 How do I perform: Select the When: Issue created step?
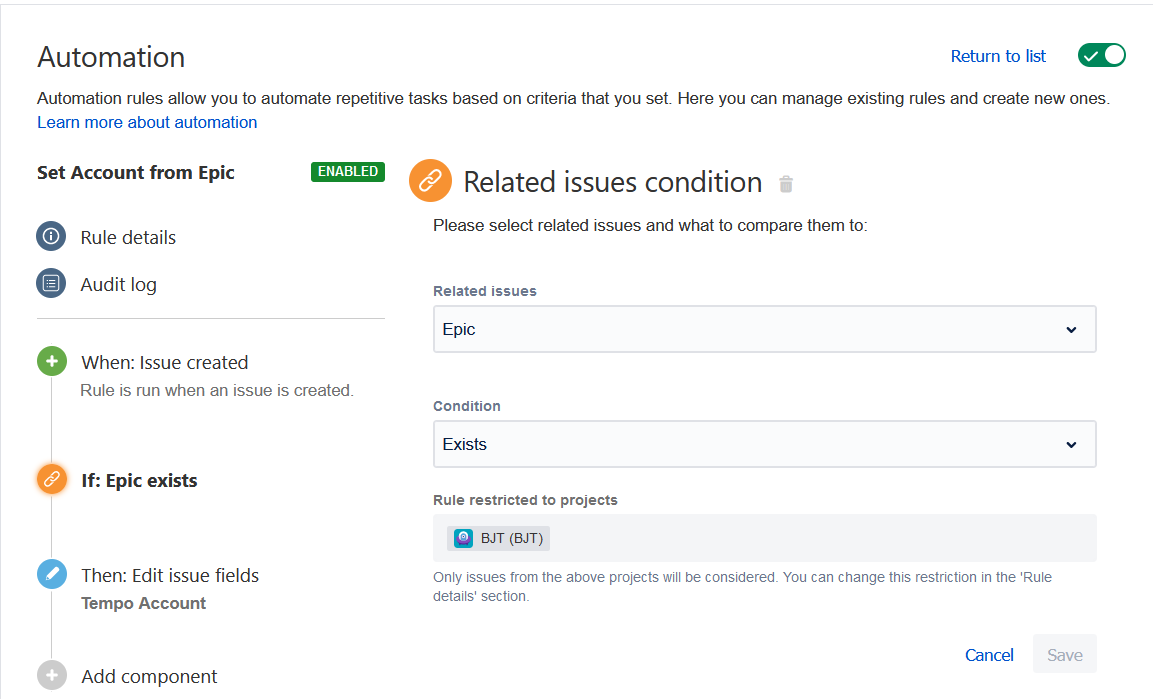164,362
